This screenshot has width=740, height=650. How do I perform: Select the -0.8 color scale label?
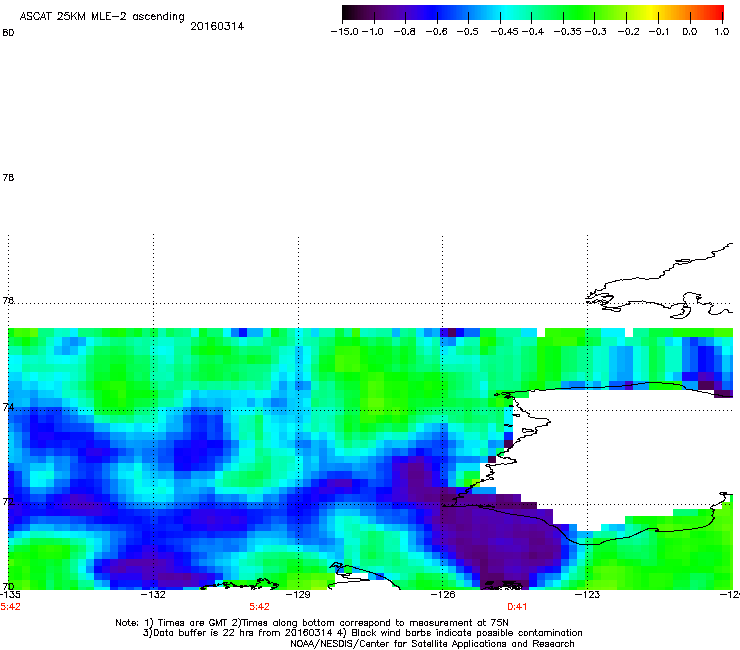(404, 32)
